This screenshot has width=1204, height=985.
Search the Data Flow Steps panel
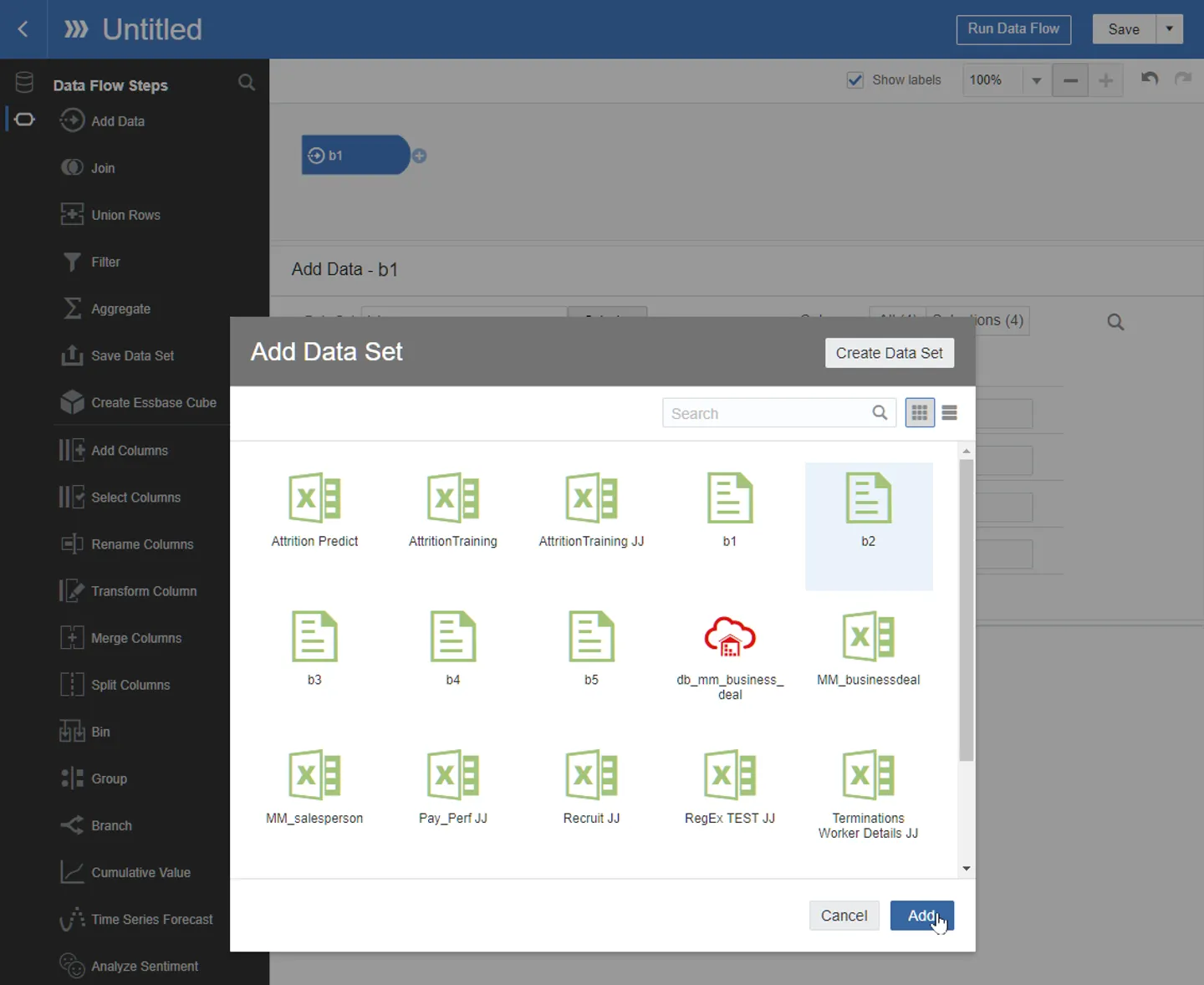246,82
